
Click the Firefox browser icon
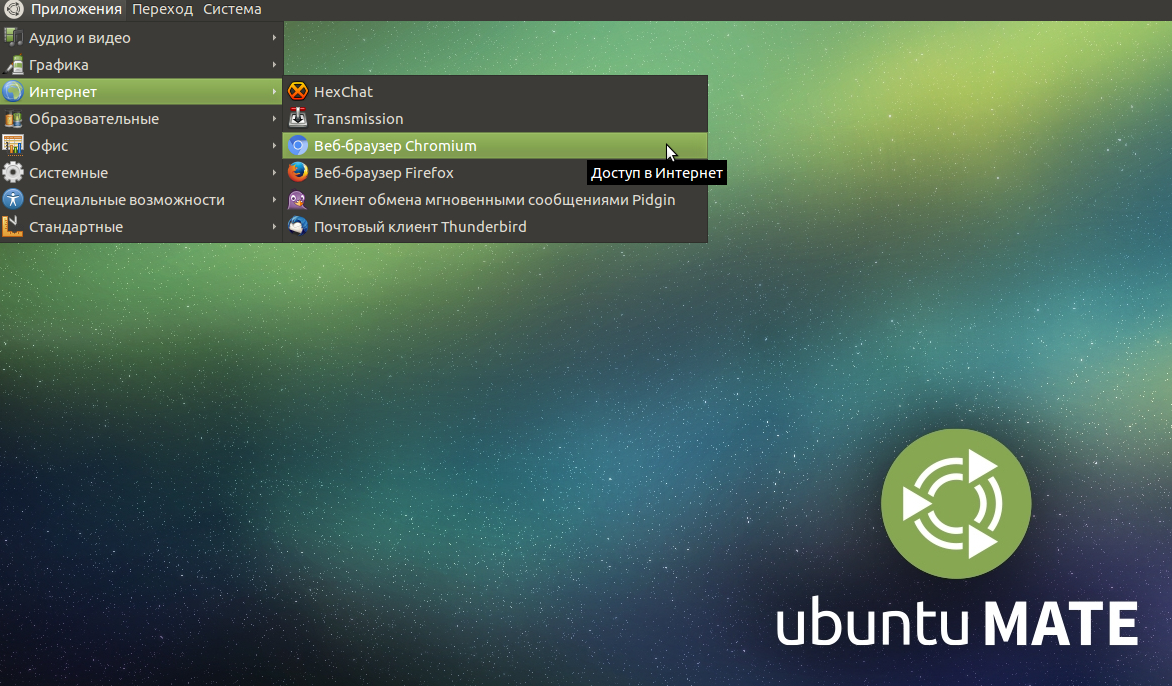click(297, 172)
